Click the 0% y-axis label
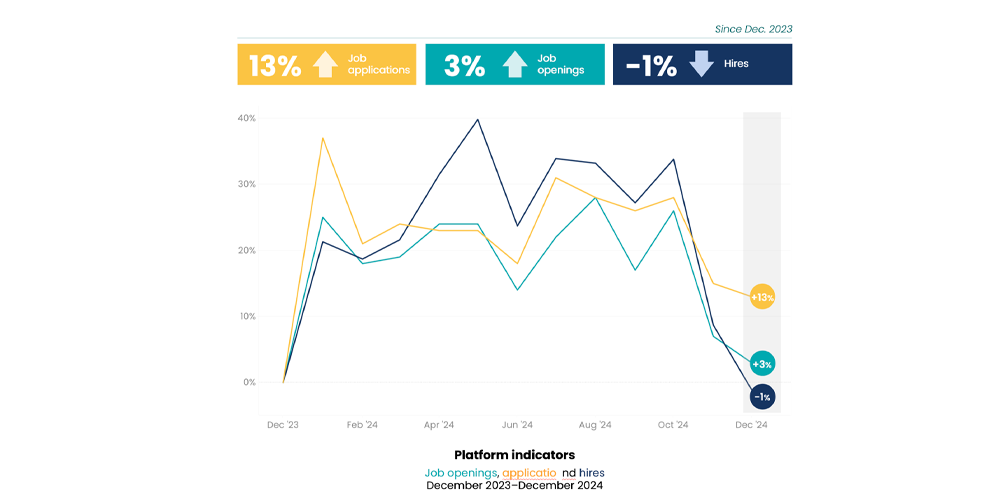Image resolution: width=1000 pixels, height=500 pixels. point(248,382)
